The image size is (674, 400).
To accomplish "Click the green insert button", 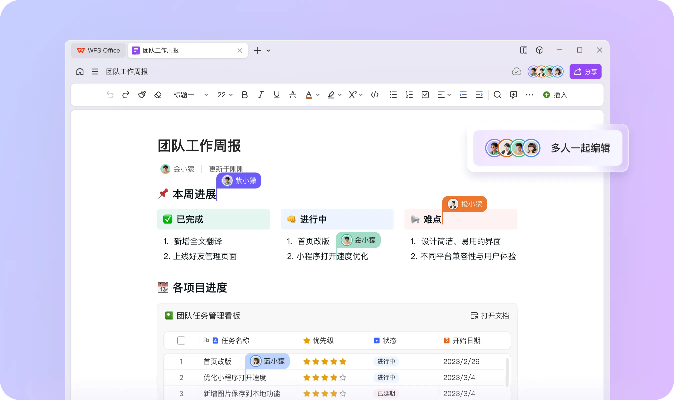I will coord(555,95).
